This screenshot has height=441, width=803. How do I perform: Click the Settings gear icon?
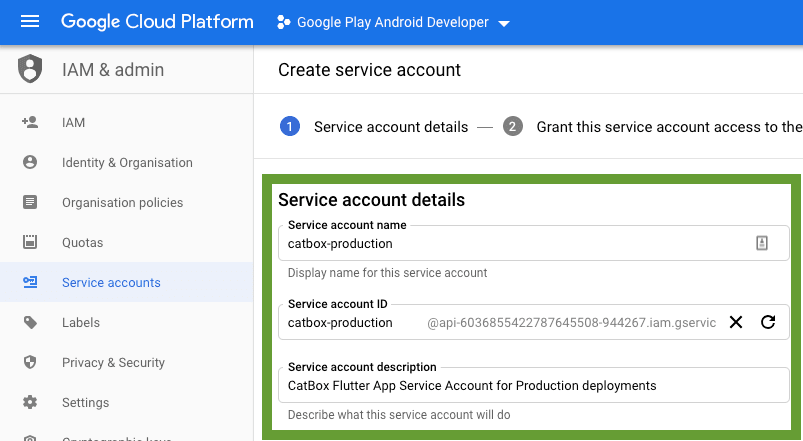pos(30,402)
